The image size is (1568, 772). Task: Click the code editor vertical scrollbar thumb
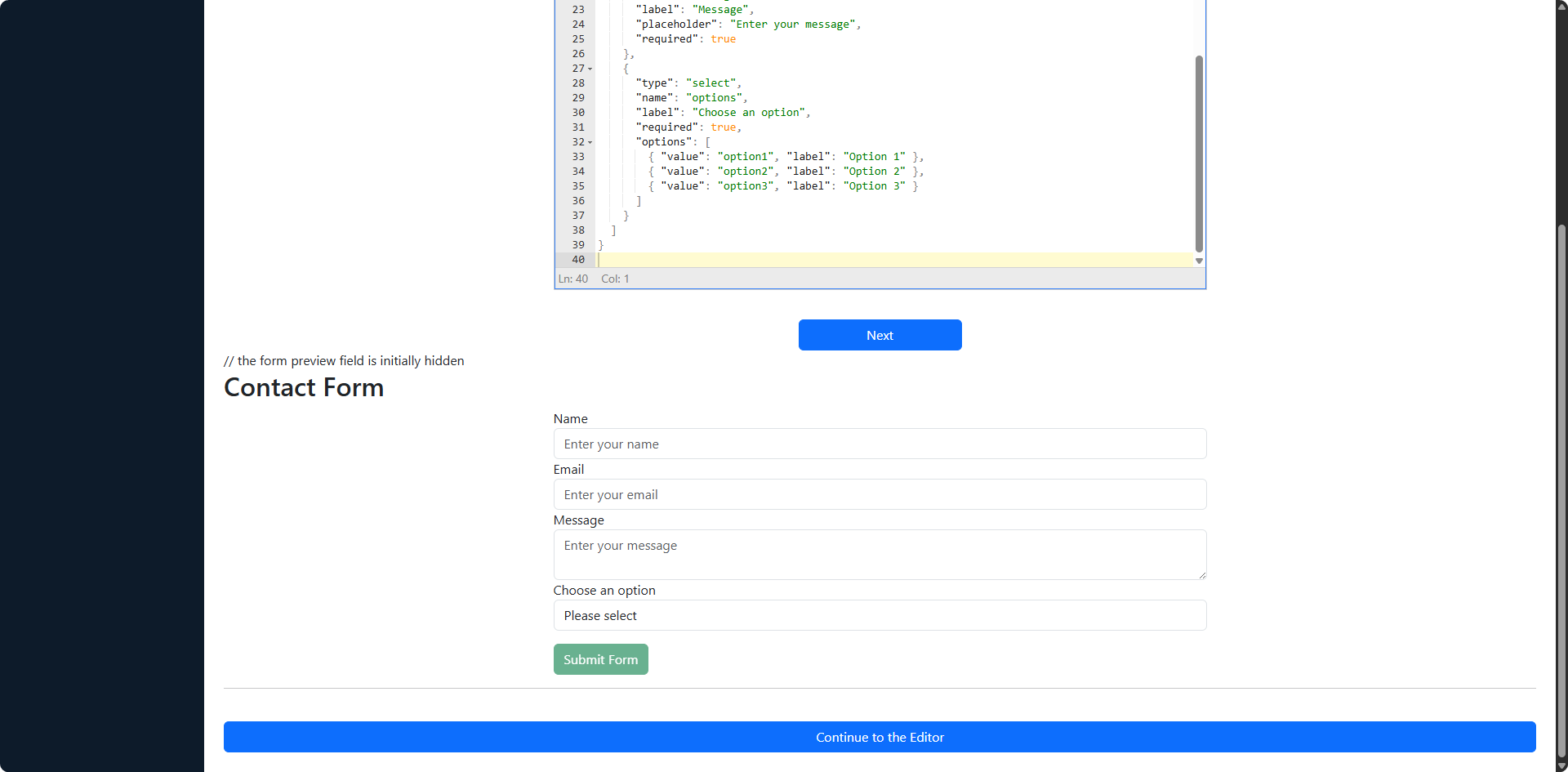(x=1199, y=154)
